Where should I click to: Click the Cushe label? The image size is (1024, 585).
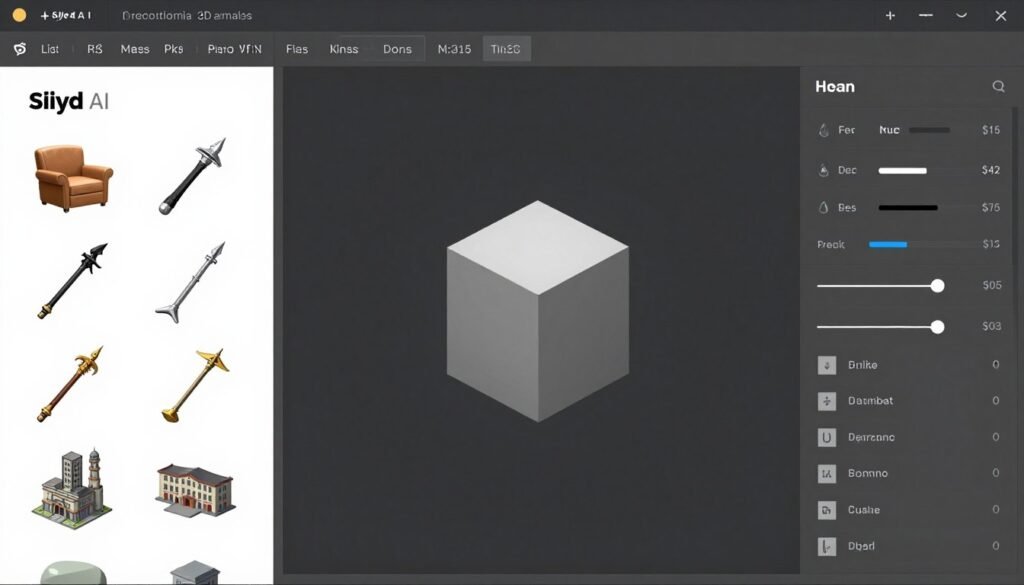863,510
